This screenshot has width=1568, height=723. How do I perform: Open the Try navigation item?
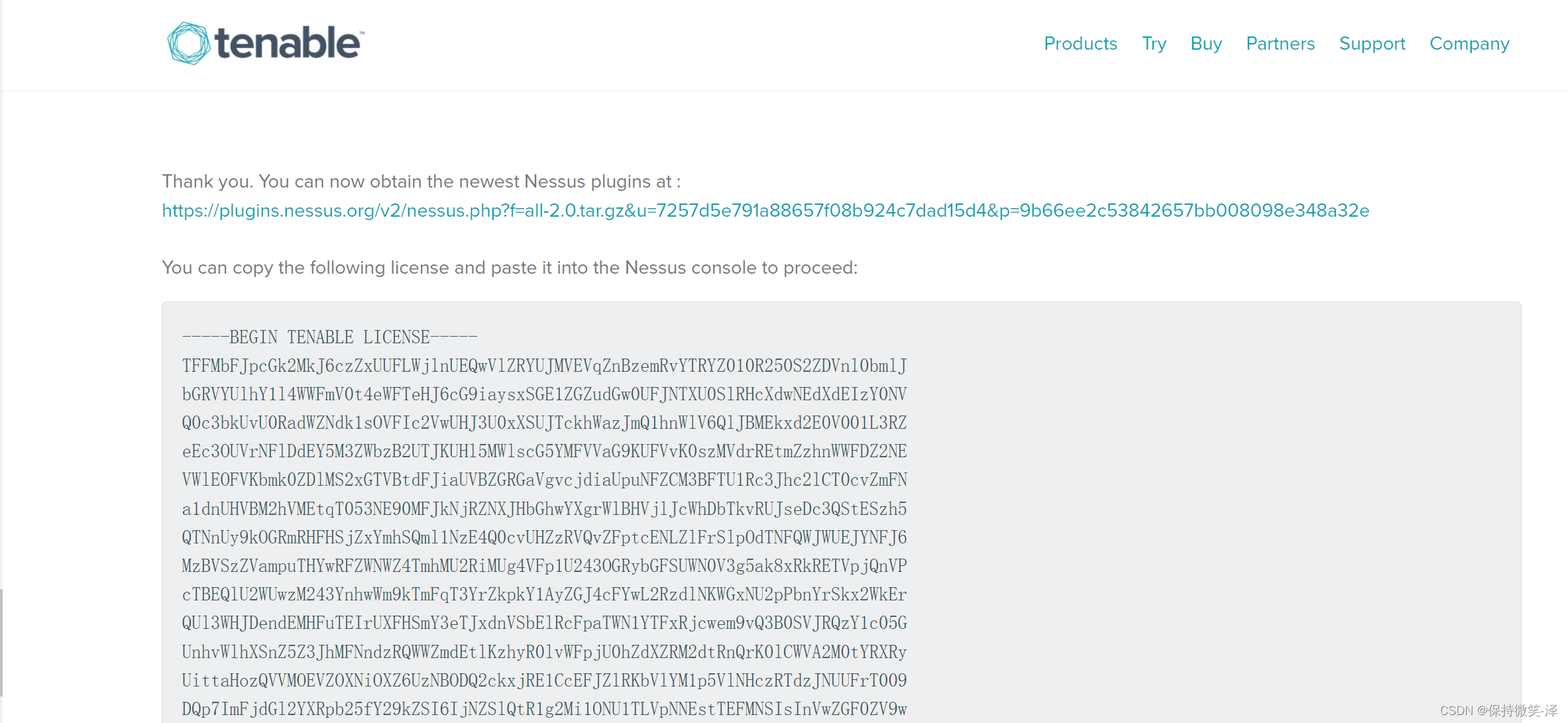pyautogui.click(x=1154, y=44)
